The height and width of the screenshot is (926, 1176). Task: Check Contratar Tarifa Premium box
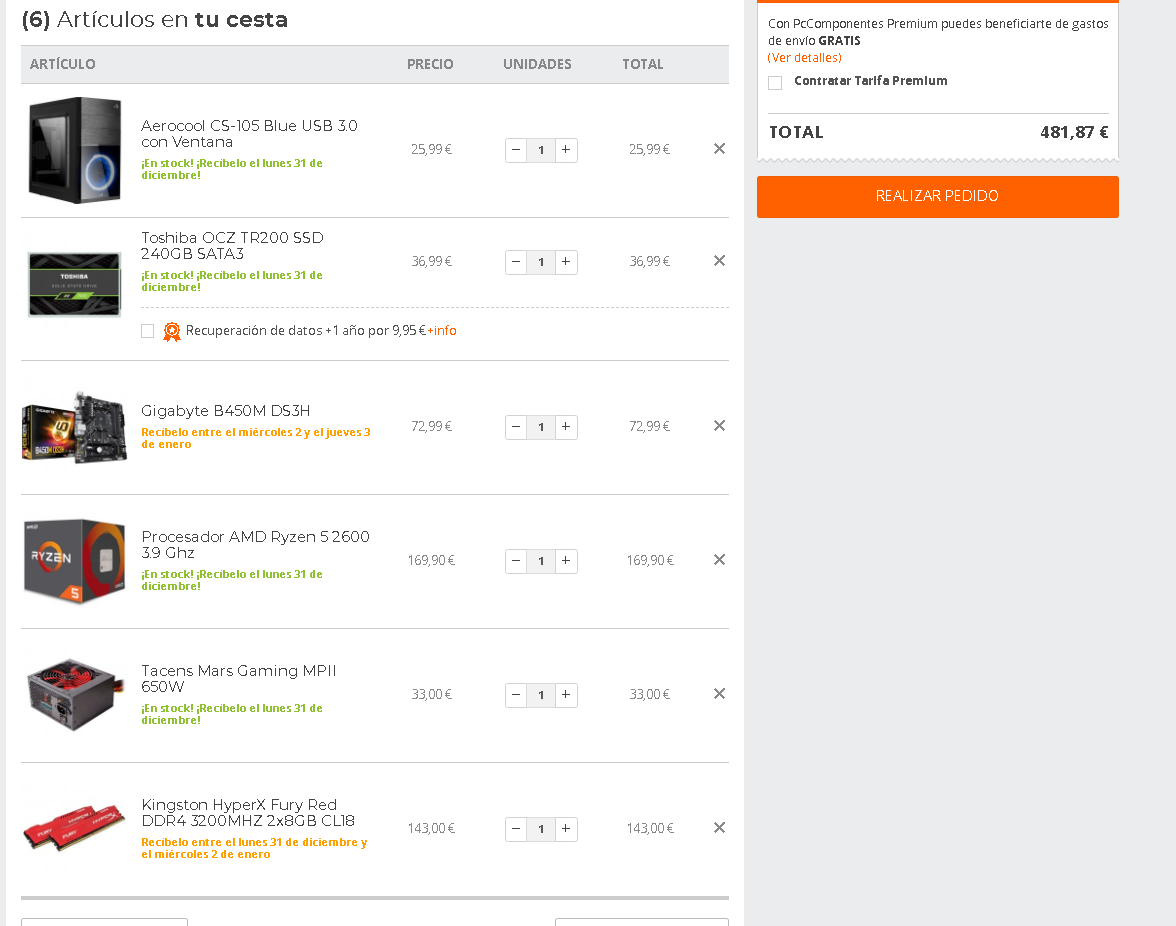click(775, 82)
